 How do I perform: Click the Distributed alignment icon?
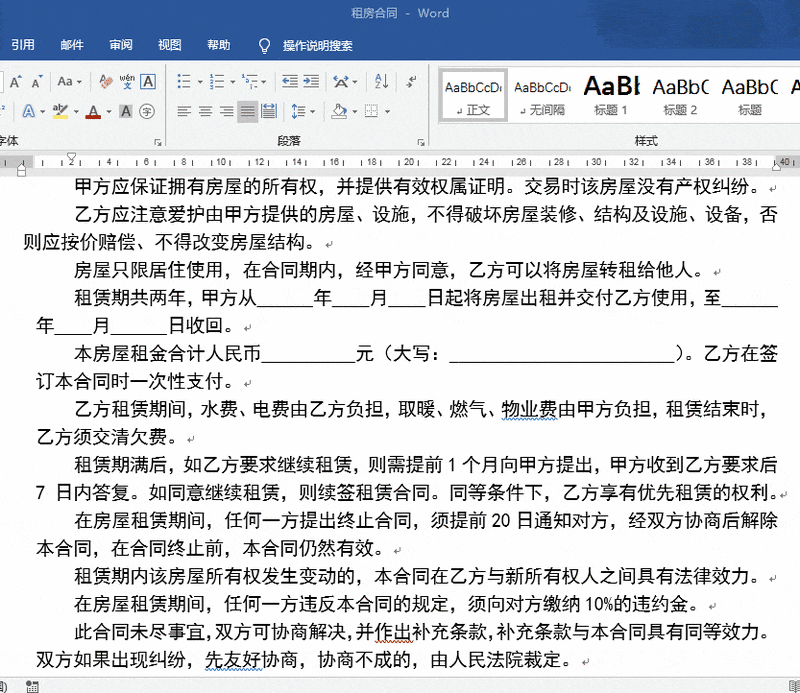click(x=270, y=111)
